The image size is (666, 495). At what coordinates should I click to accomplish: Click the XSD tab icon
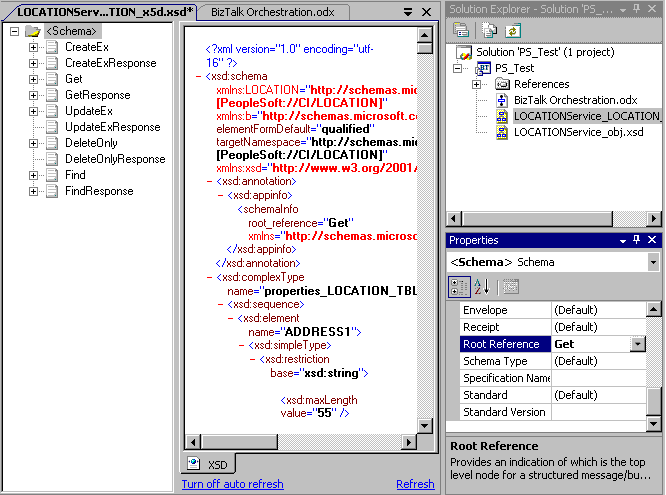pos(194,463)
